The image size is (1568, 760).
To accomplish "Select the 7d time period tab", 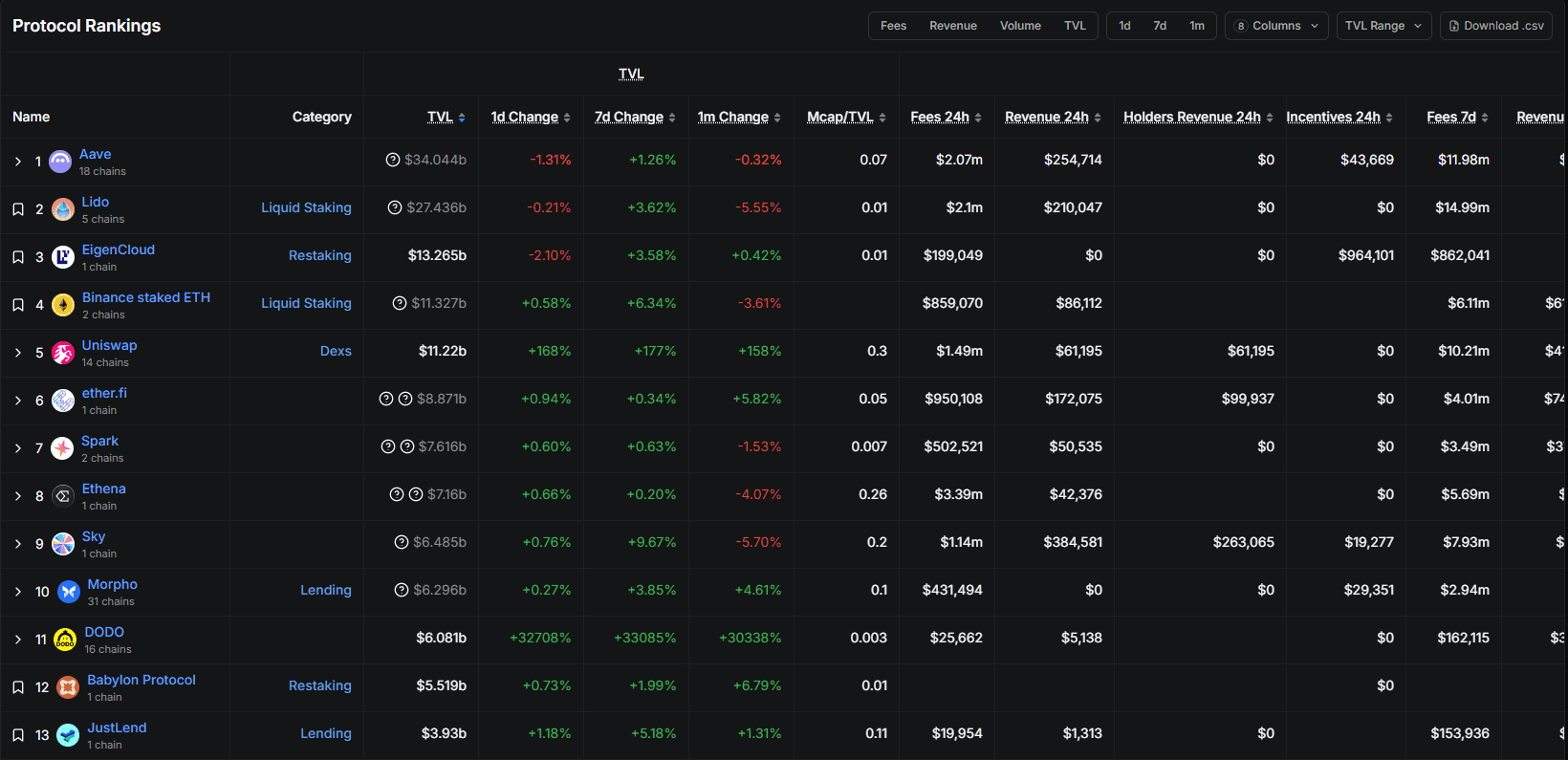I will click(x=1160, y=26).
